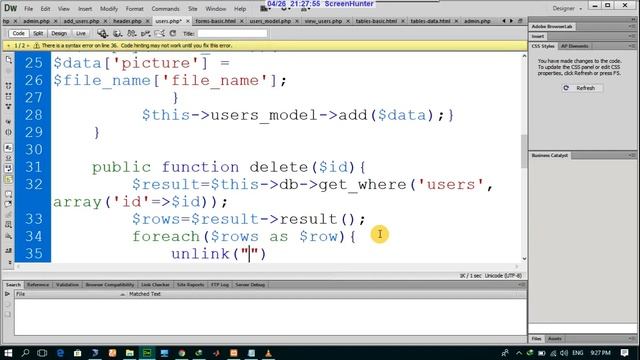This screenshot has width=640, height=360.
Task: Click the Refresh Design View icon
Action: (x=173, y=33)
